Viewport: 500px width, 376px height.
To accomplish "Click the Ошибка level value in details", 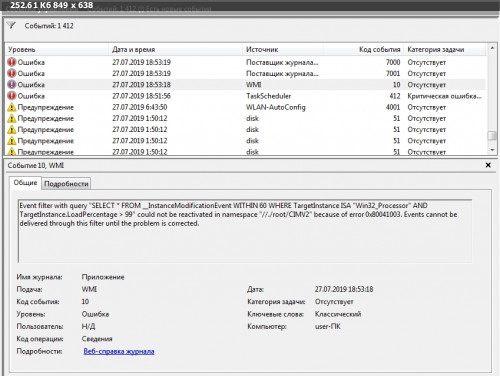I will [95, 314].
